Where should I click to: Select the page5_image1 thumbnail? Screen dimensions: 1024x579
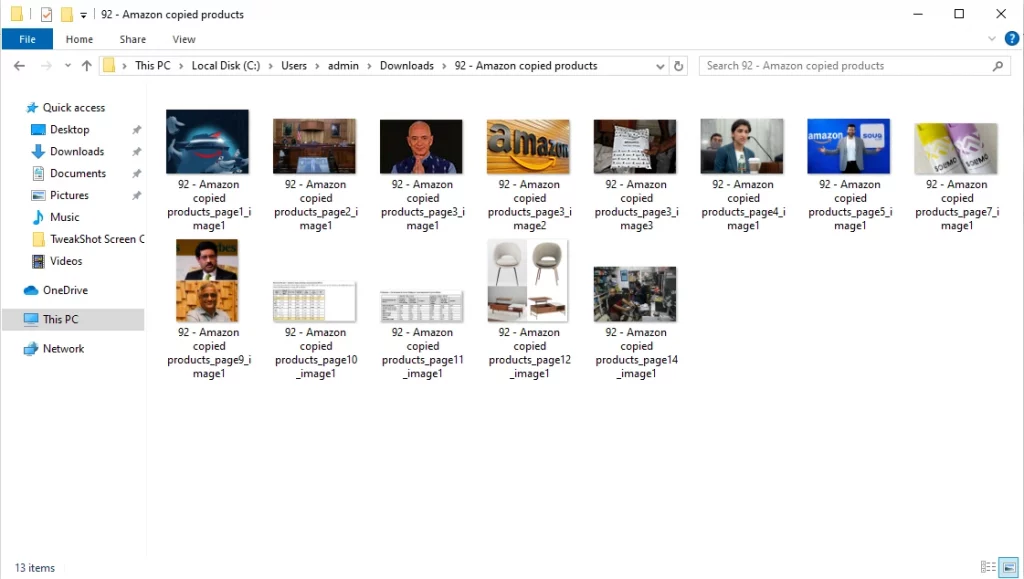(x=849, y=146)
